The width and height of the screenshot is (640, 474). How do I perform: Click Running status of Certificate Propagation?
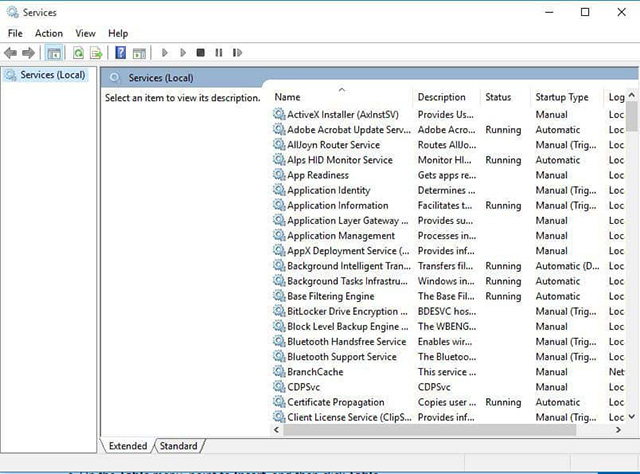pos(503,402)
